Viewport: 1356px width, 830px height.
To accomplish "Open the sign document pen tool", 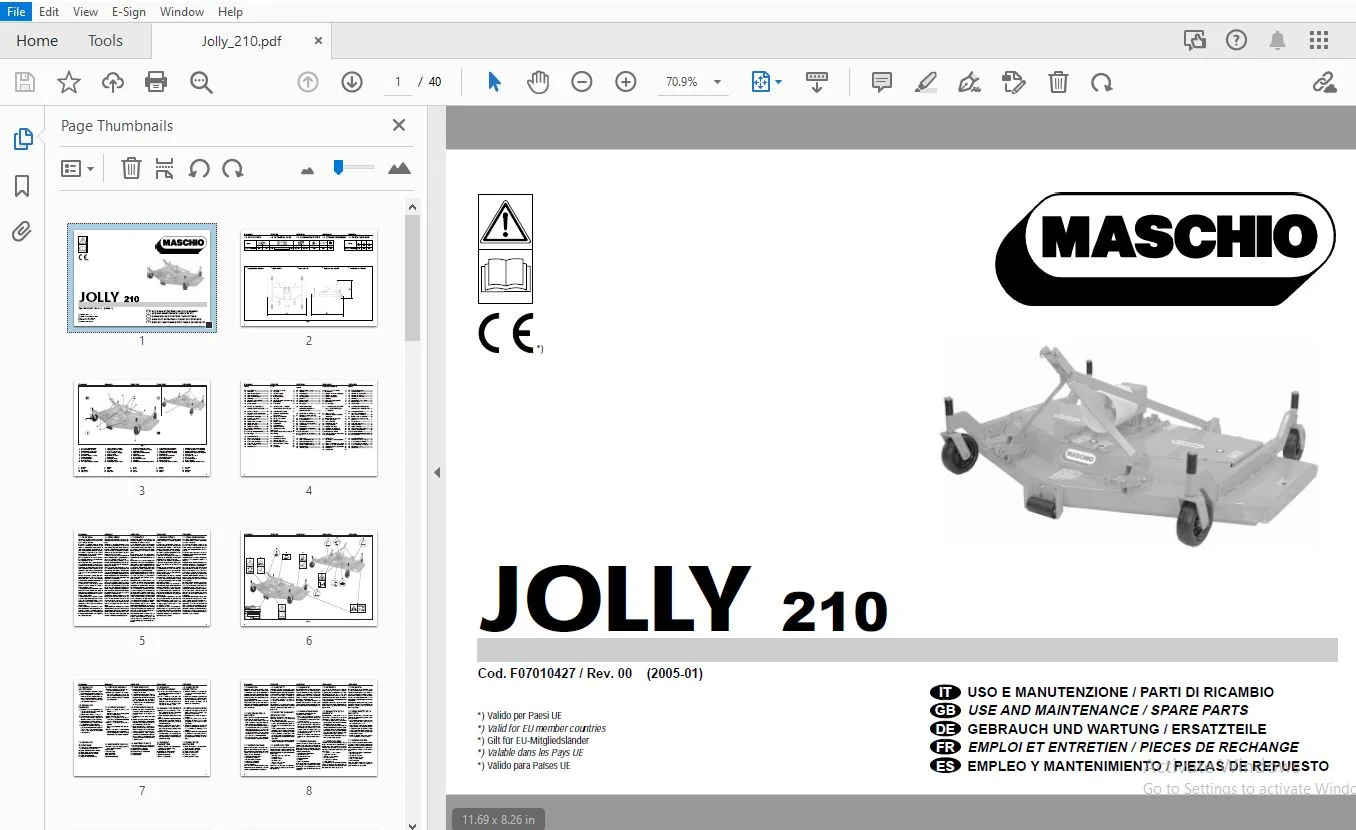I will (970, 82).
